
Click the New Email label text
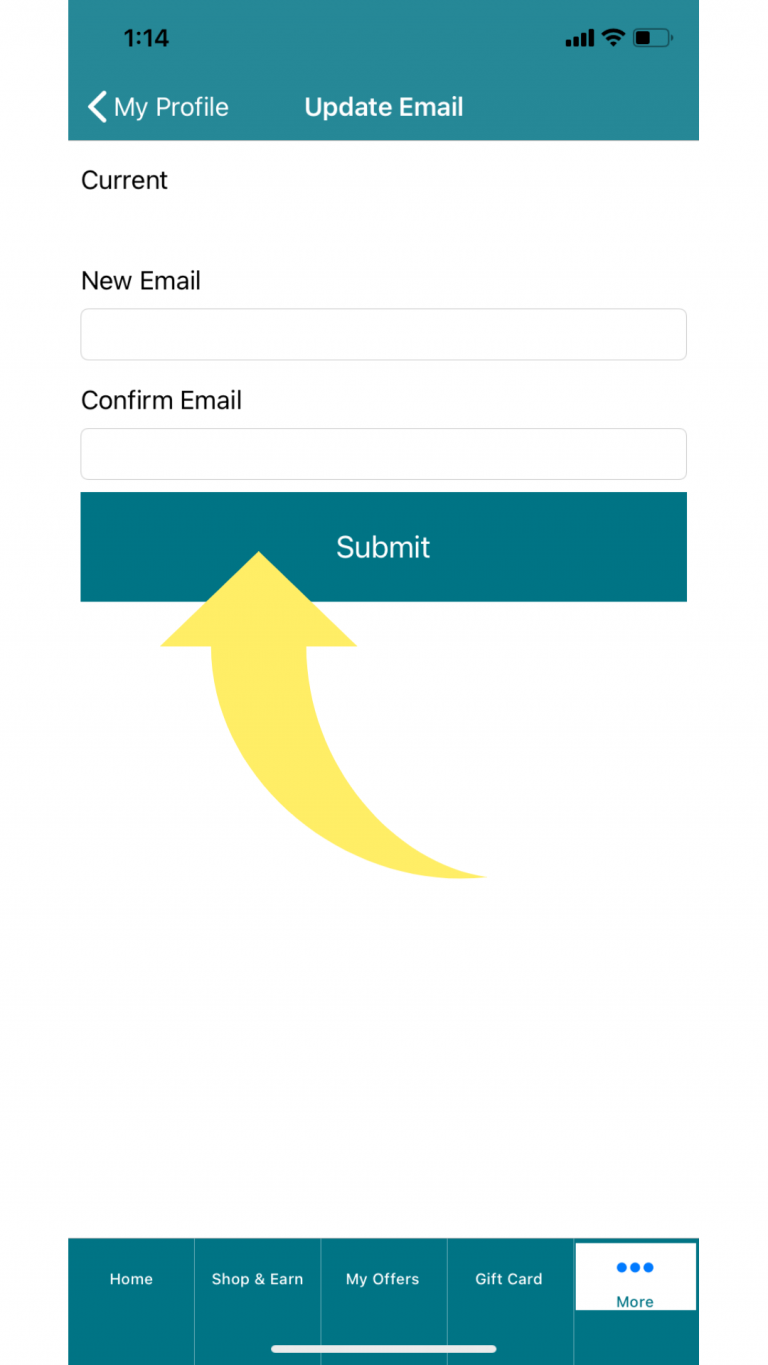141,281
